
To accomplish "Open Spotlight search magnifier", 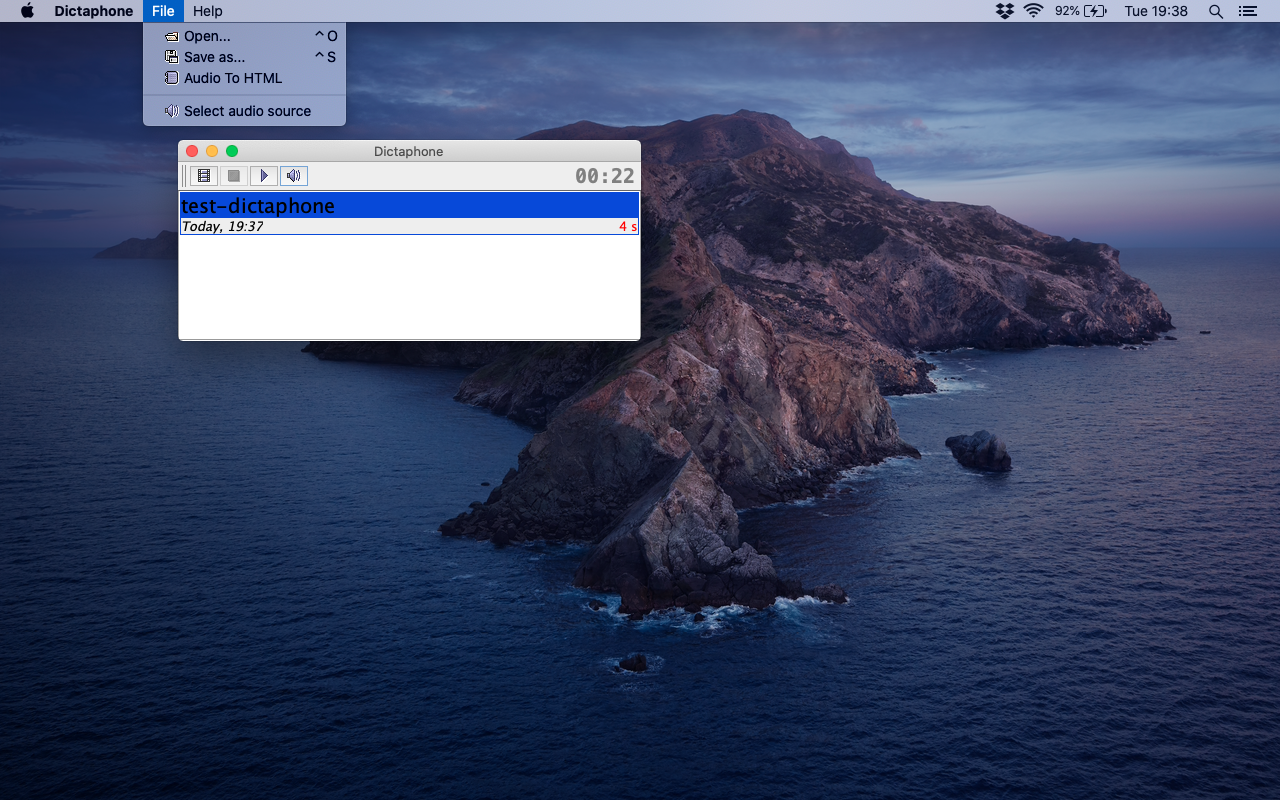I will 1216,11.
